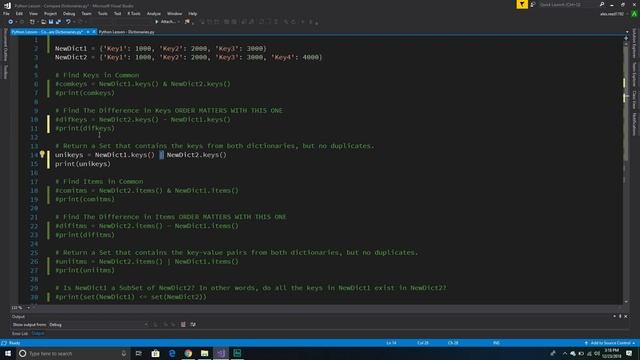Open File Explorer from the taskbar
Screen dimensions: 640x360
click(x=204, y=353)
